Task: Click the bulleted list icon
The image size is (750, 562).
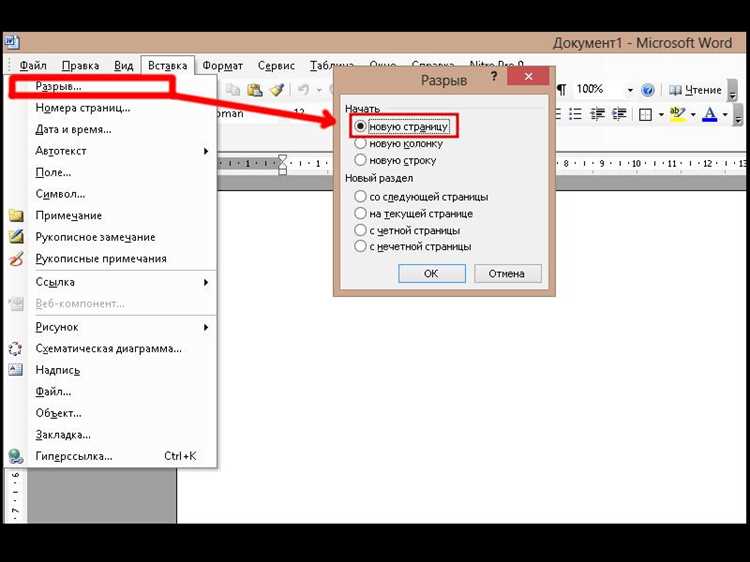Action: (575, 114)
